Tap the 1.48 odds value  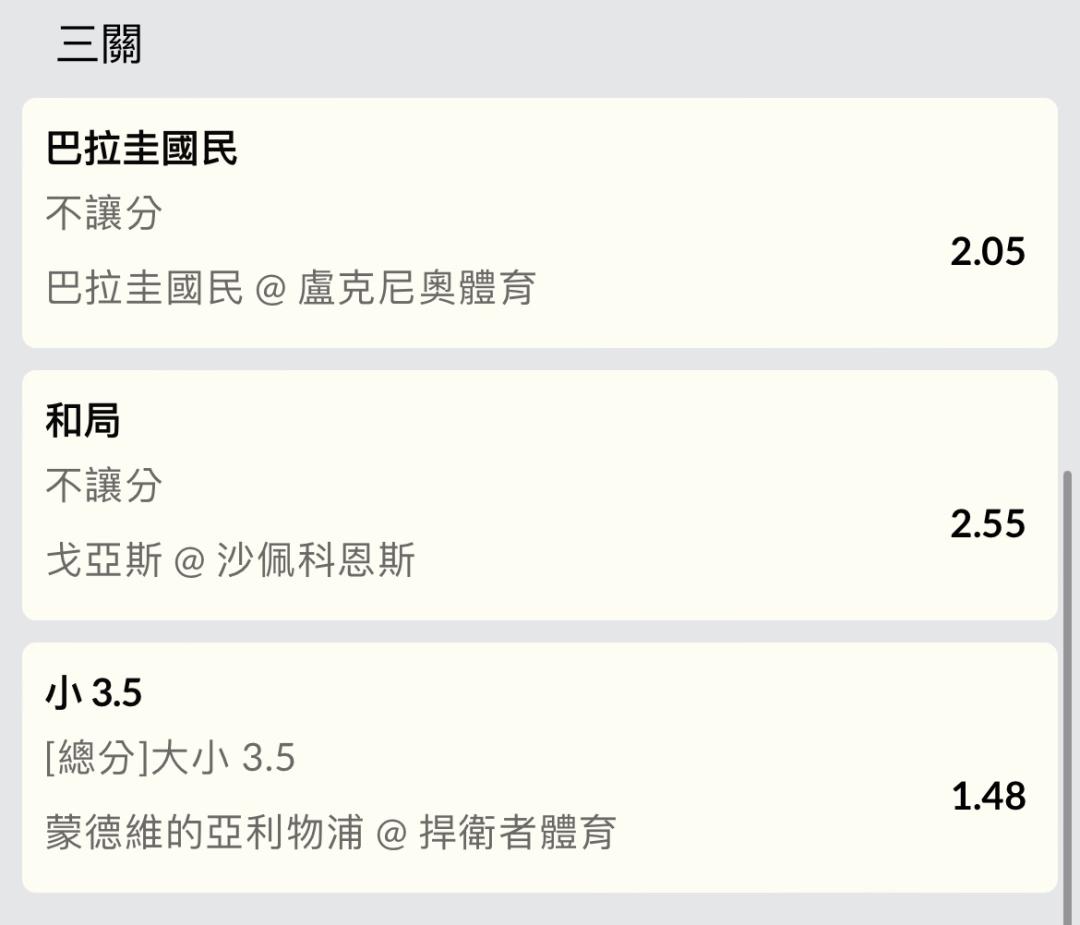click(x=988, y=796)
